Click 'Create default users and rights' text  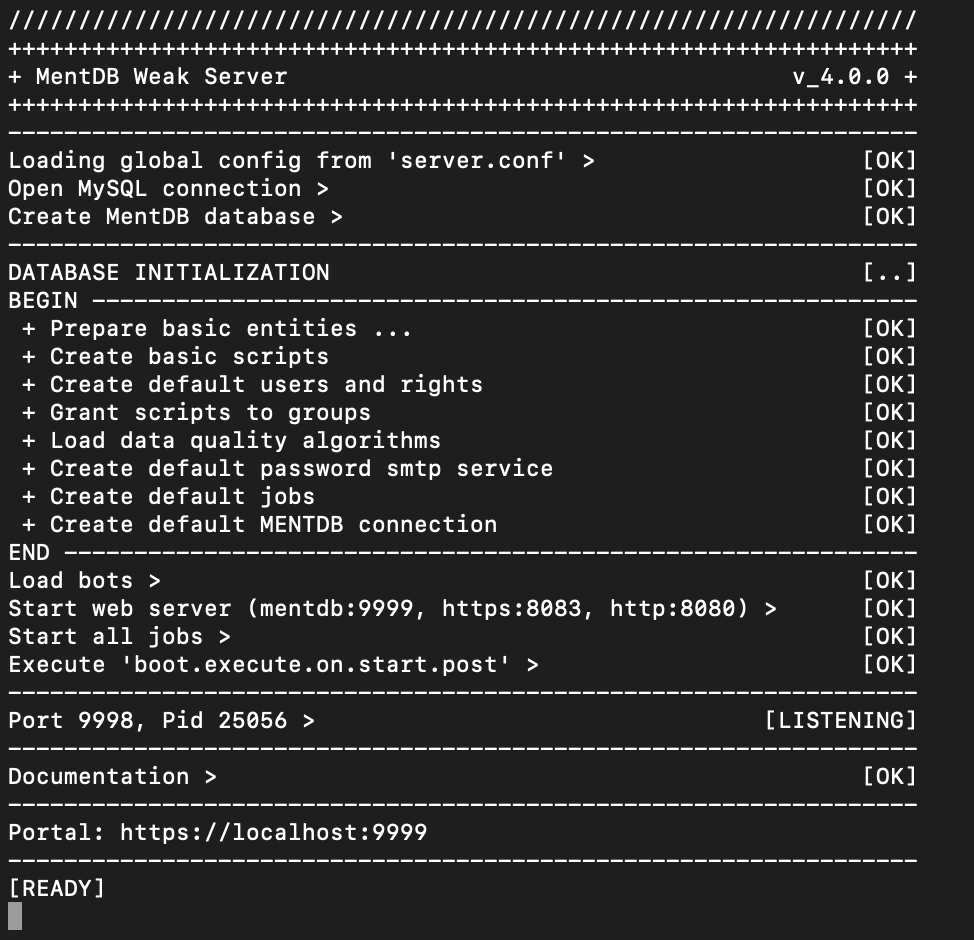tap(266, 385)
